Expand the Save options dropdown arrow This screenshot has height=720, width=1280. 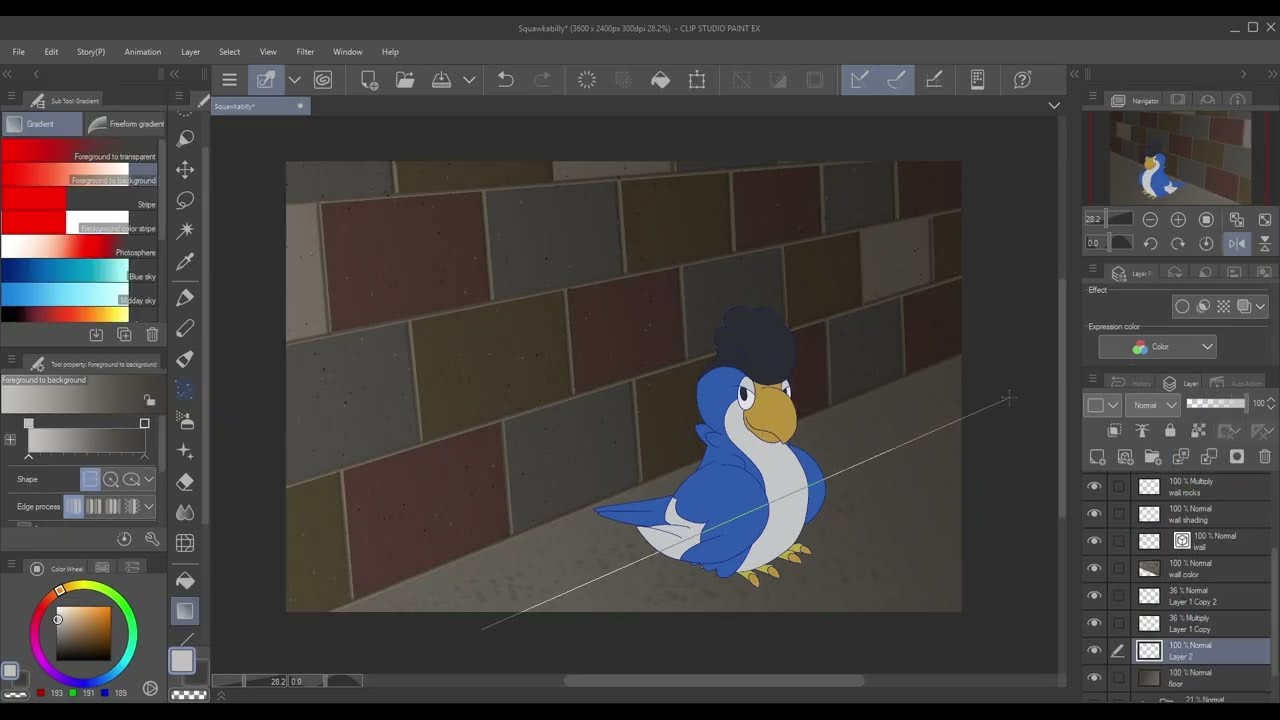[468, 80]
